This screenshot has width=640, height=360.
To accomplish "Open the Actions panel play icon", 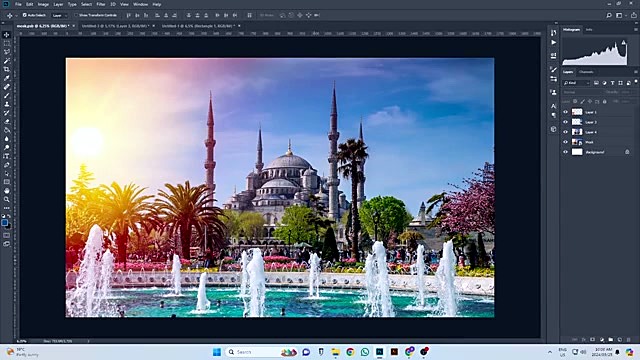I will coord(553,42).
